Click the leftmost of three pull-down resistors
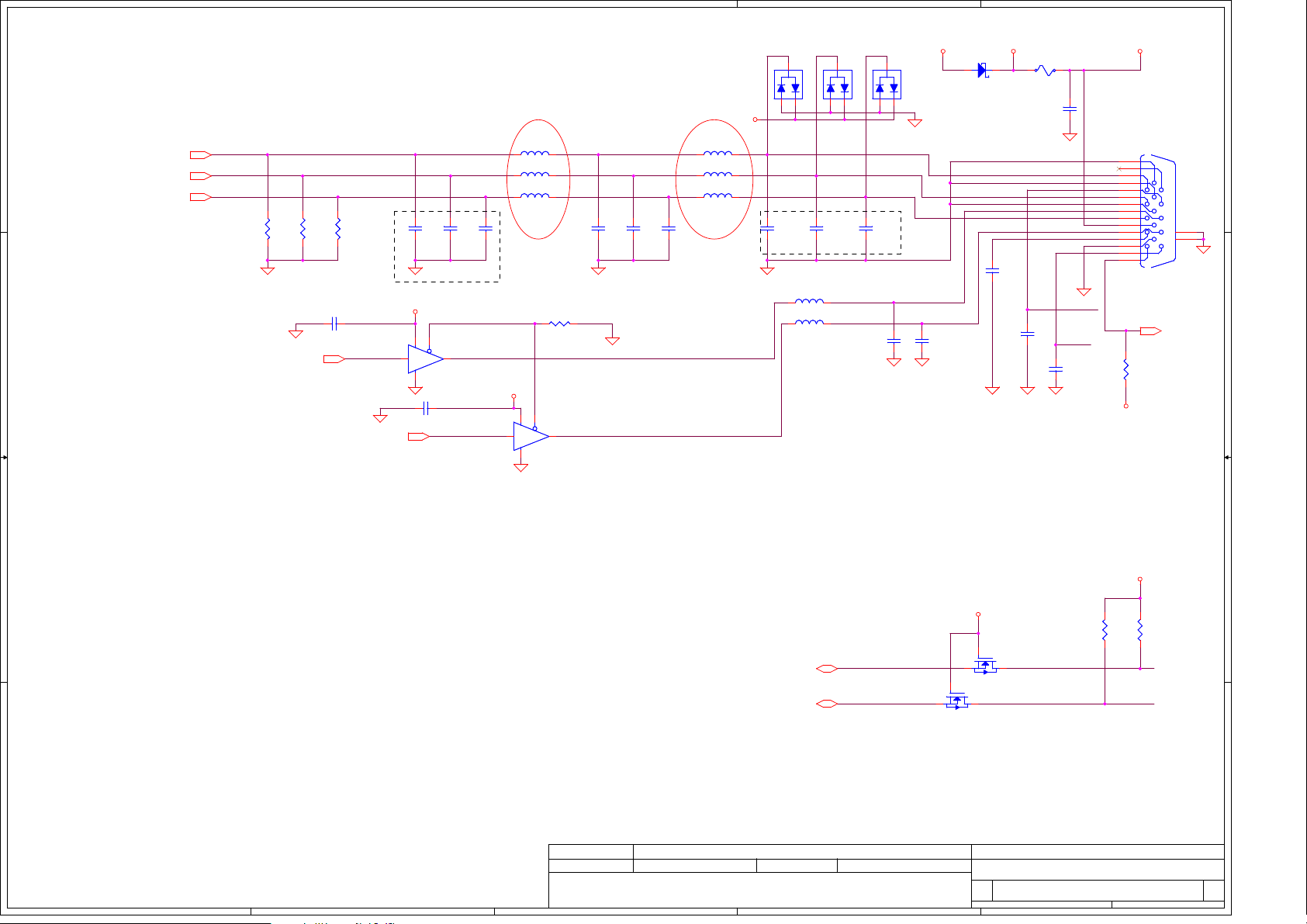 point(268,229)
